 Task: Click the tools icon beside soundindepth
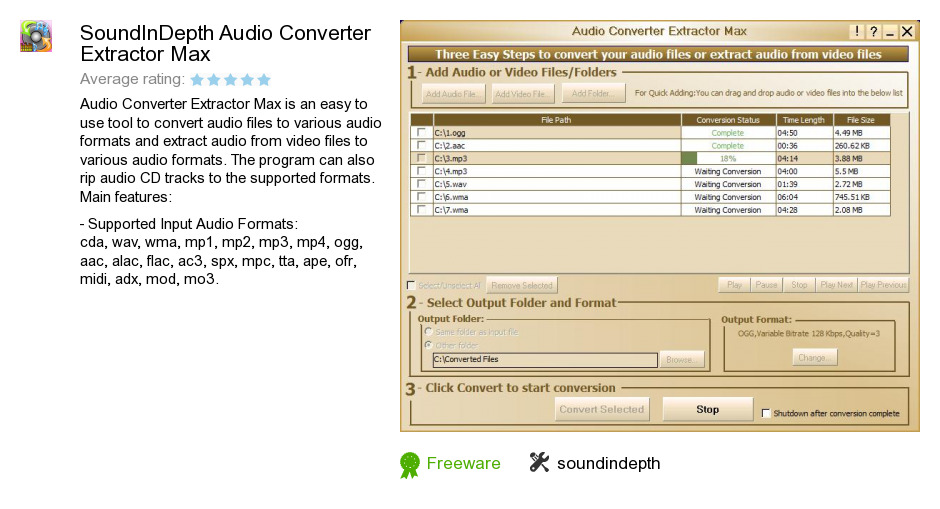(x=539, y=462)
